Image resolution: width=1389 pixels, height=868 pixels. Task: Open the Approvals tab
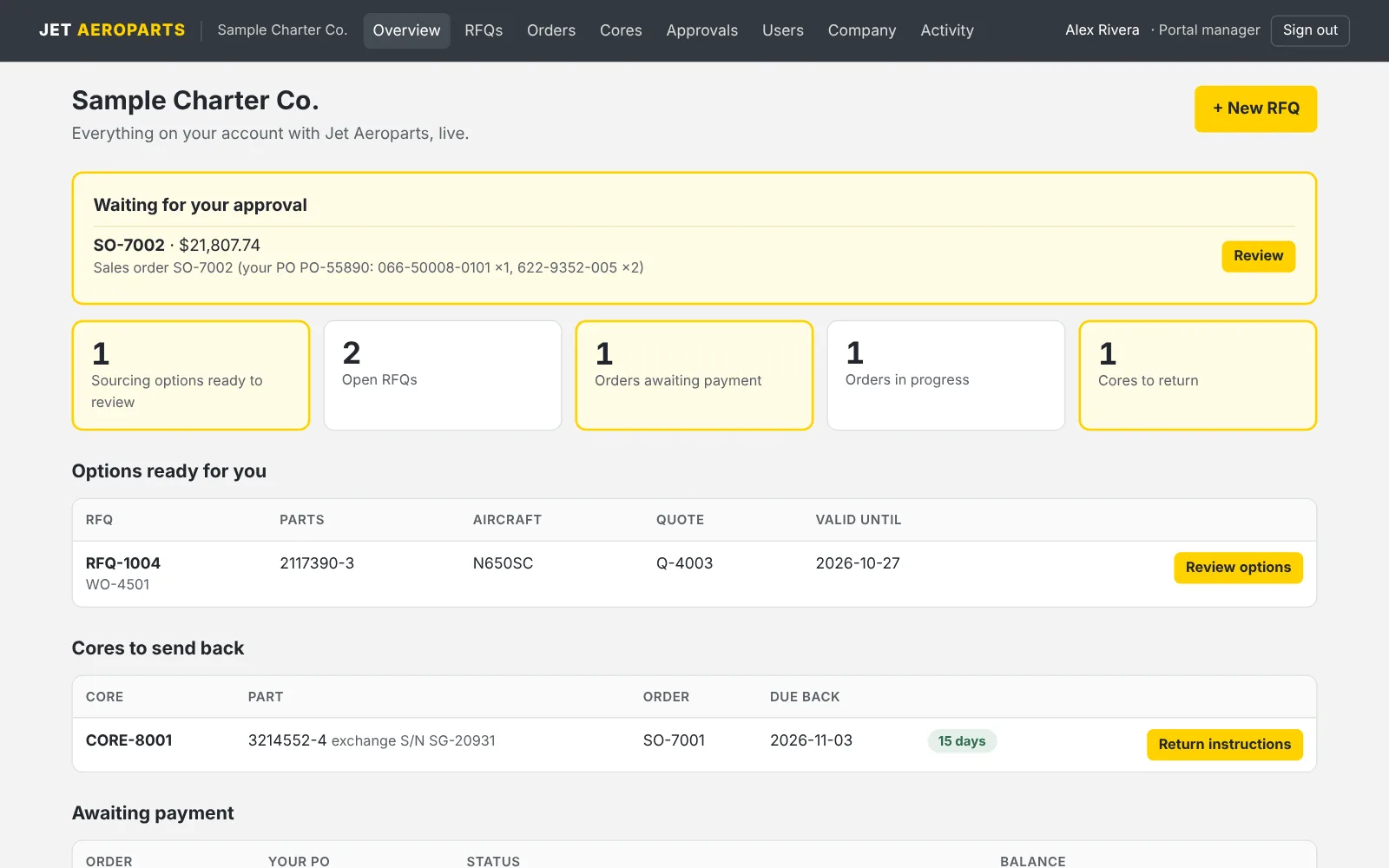pyautogui.click(x=701, y=30)
